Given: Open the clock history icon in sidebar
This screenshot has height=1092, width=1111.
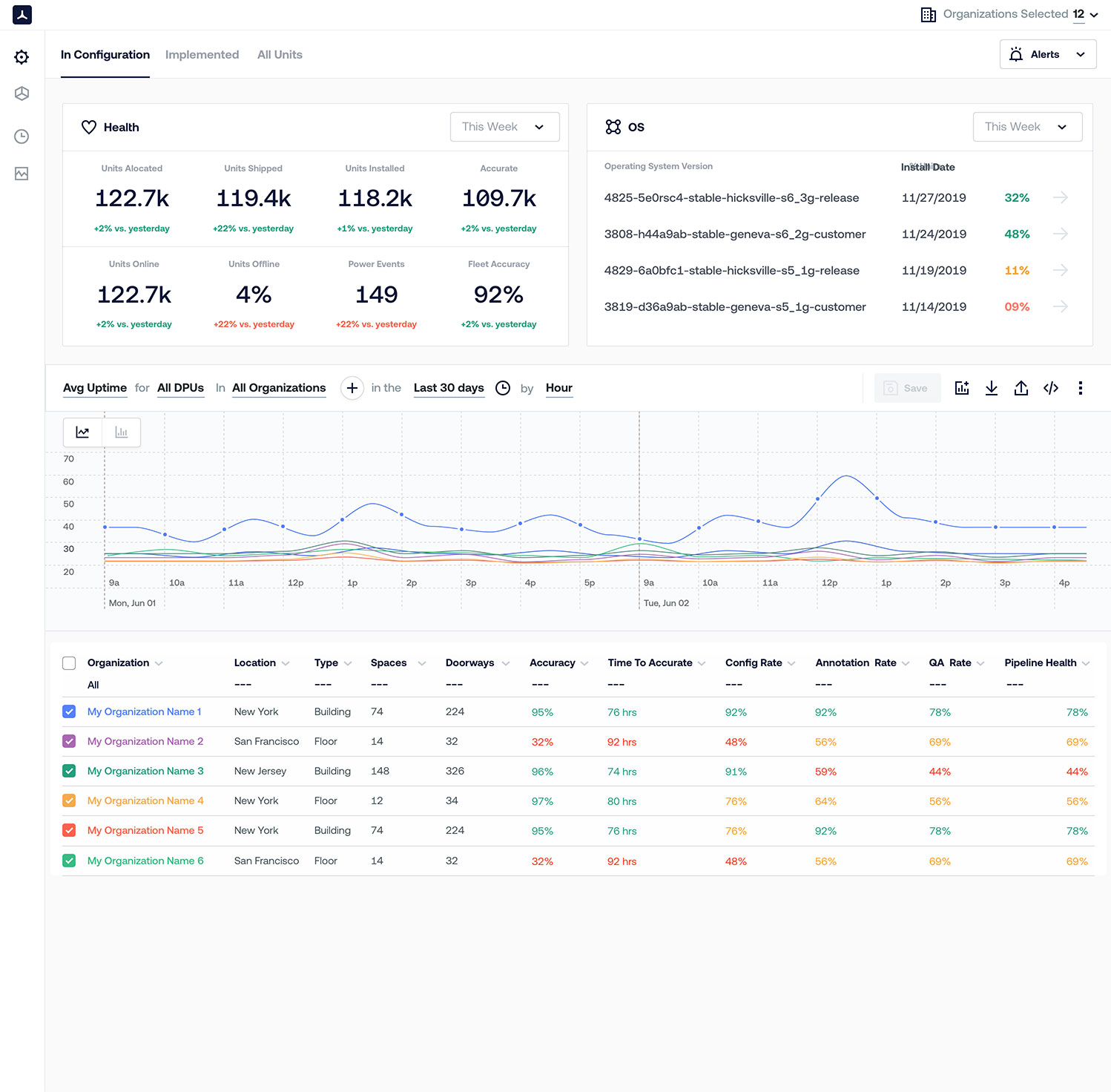Looking at the screenshot, I should [x=22, y=136].
